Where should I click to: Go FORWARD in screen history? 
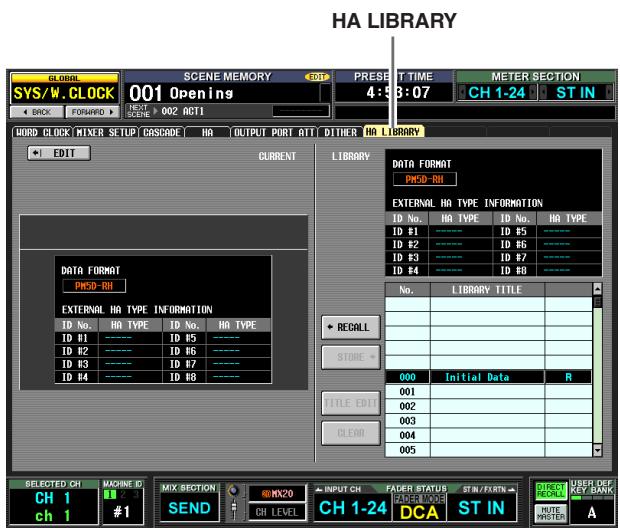(x=93, y=112)
